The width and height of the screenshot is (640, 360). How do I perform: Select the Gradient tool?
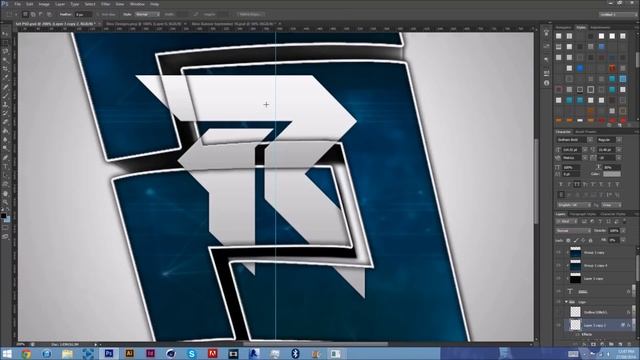[x=5, y=131]
